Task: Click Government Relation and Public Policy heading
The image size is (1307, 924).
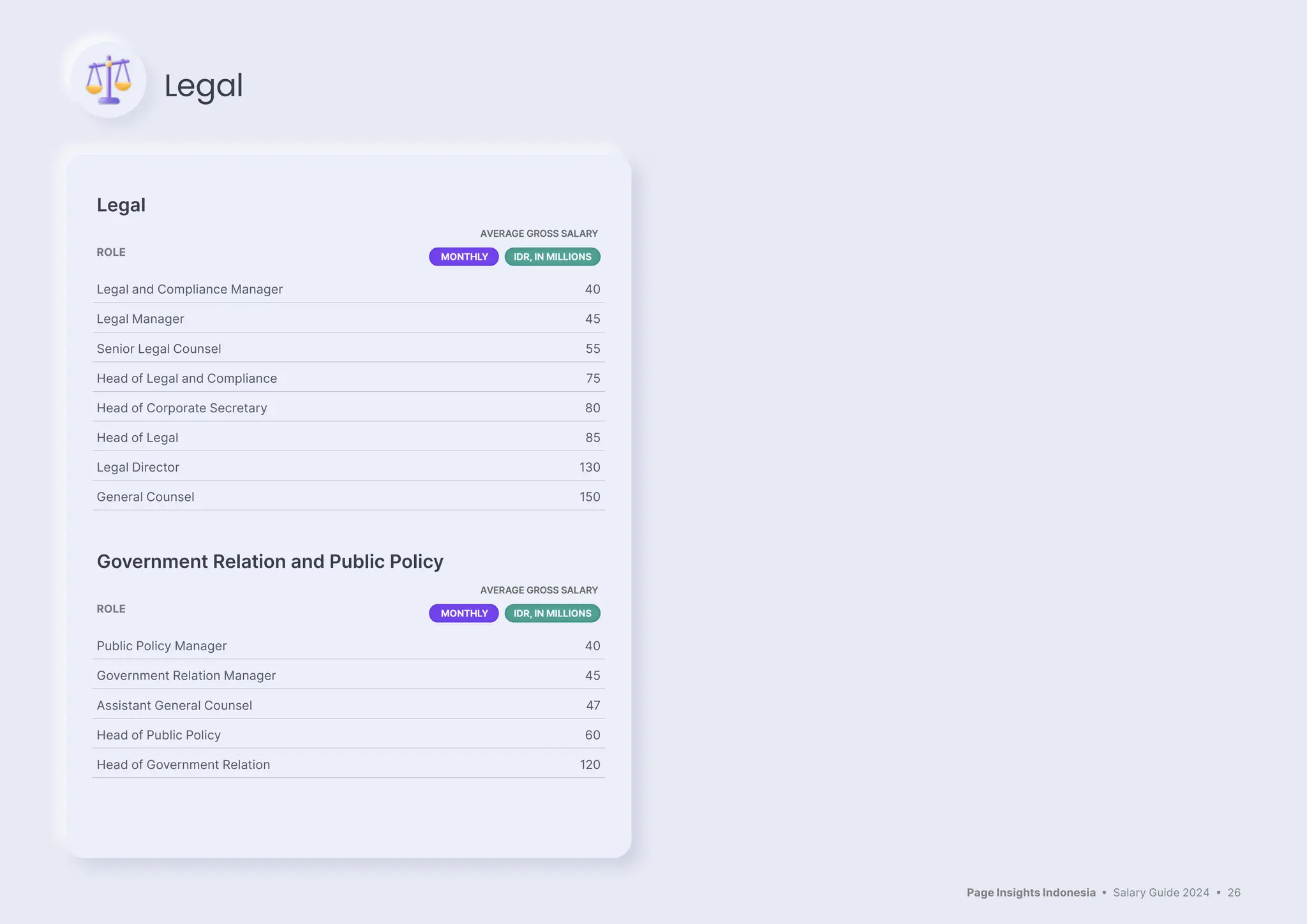Action: click(x=270, y=562)
